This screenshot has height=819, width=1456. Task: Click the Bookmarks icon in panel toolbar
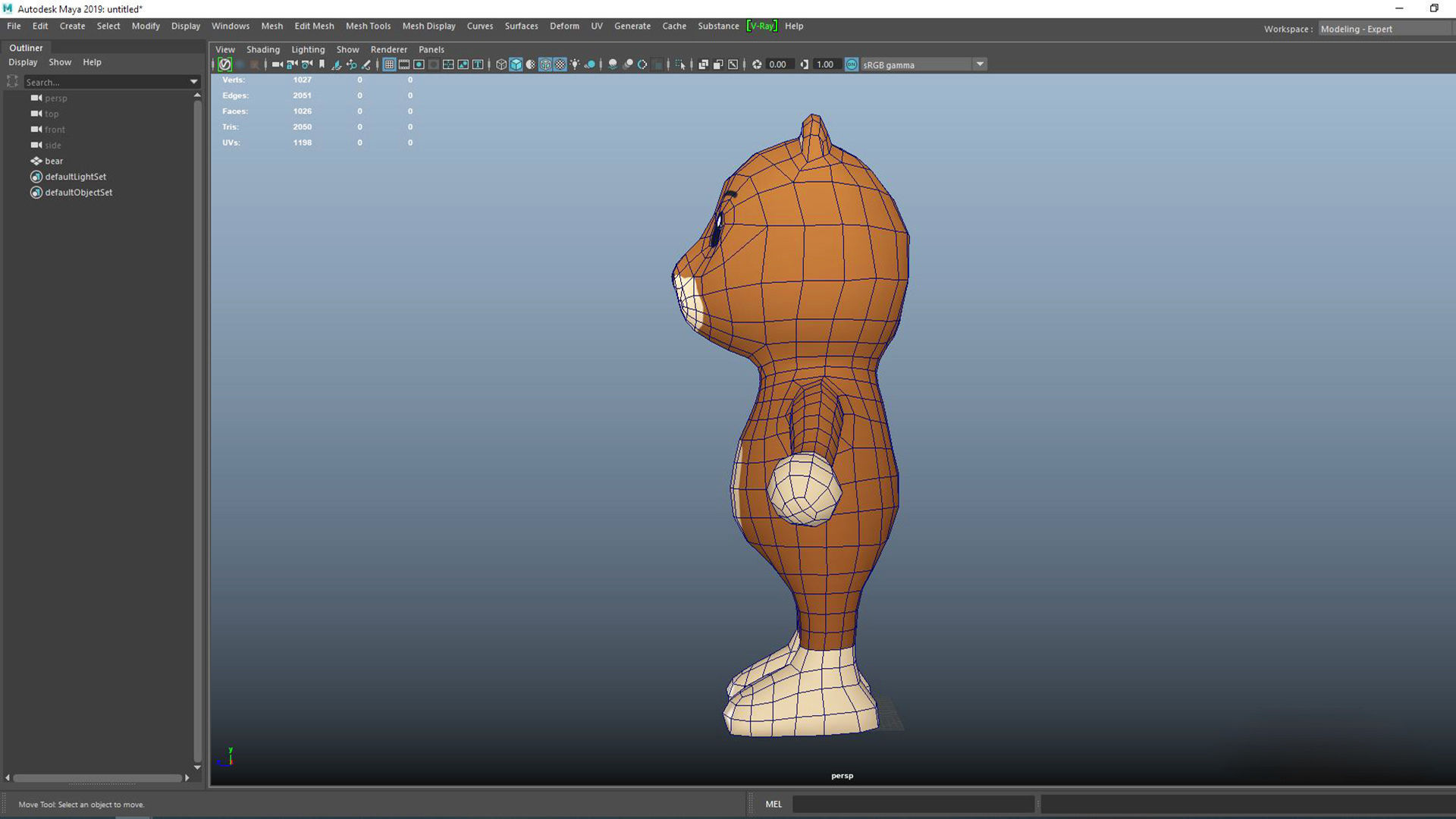tap(322, 64)
